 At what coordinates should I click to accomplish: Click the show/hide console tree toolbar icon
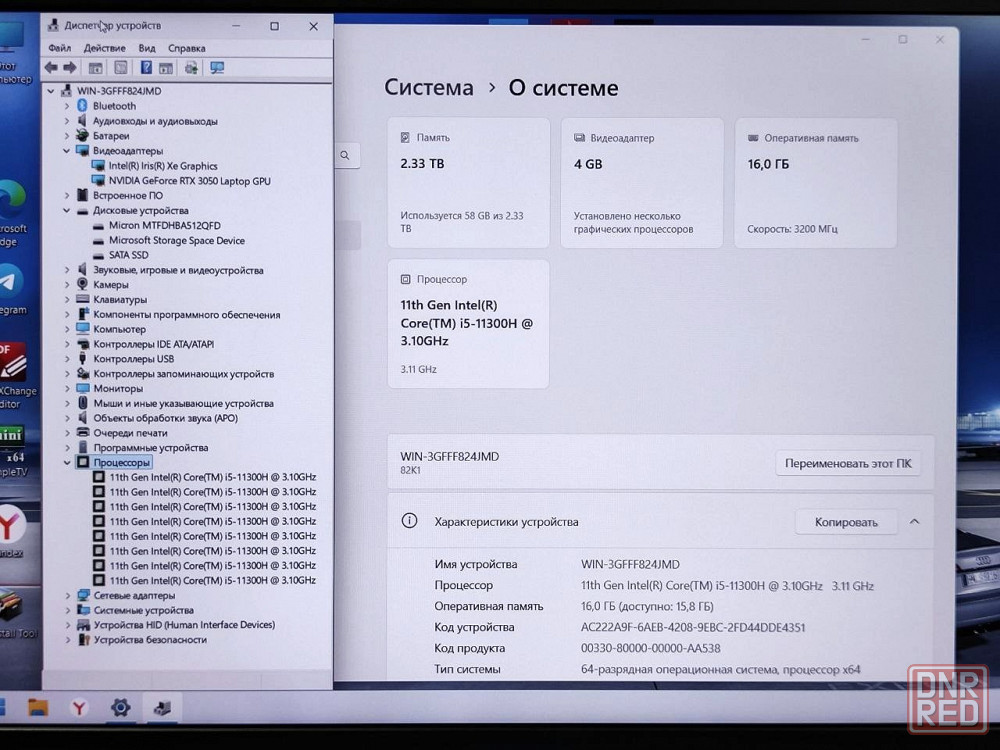coord(96,68)
